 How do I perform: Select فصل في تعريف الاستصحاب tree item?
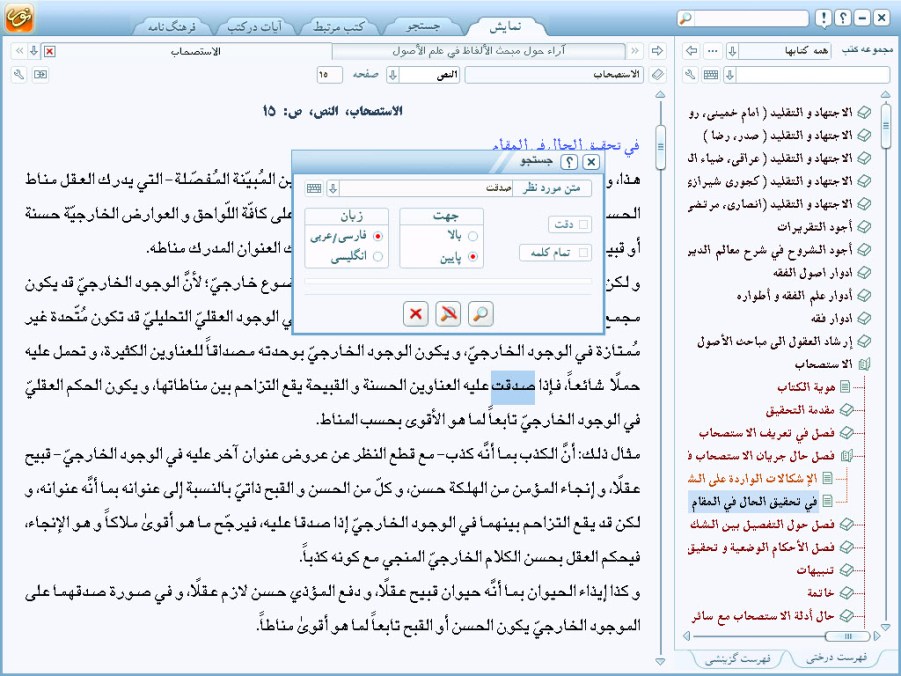point(767,432)
